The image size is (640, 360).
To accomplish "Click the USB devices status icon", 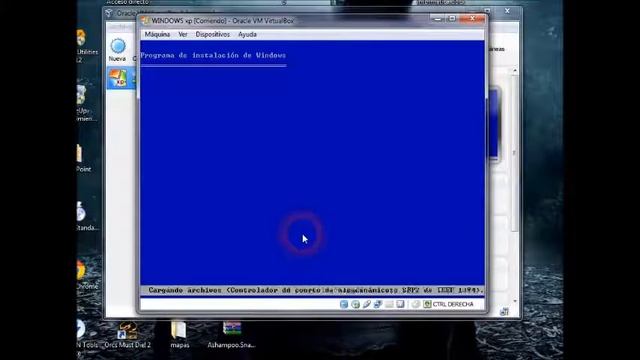I will tap(367, 304).
